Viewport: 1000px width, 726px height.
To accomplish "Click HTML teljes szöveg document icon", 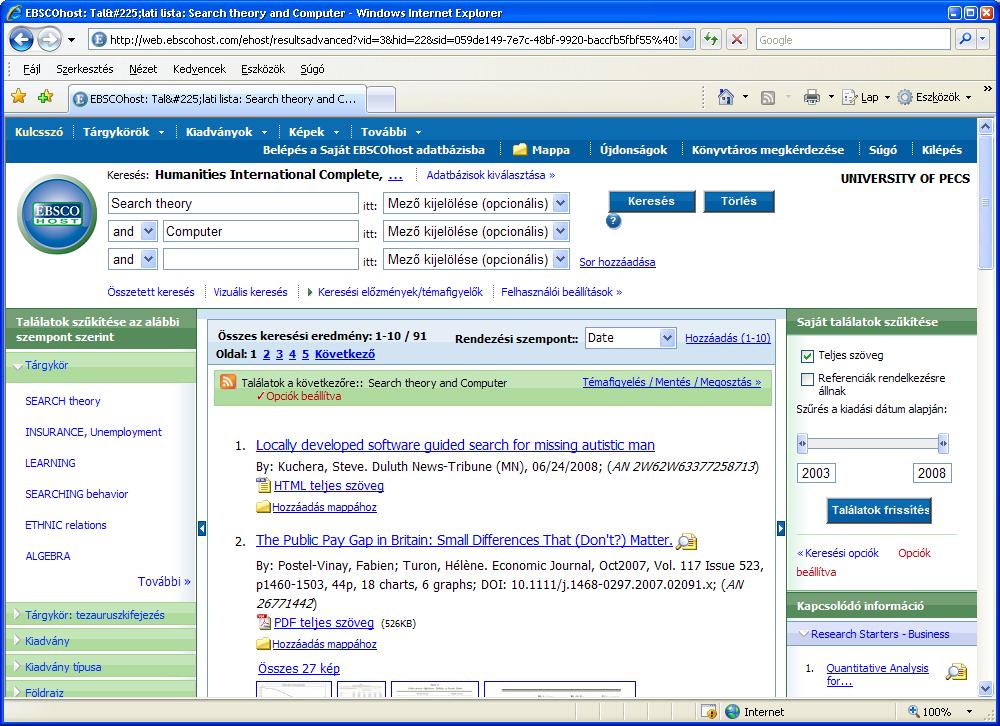I will click(263, 485).
